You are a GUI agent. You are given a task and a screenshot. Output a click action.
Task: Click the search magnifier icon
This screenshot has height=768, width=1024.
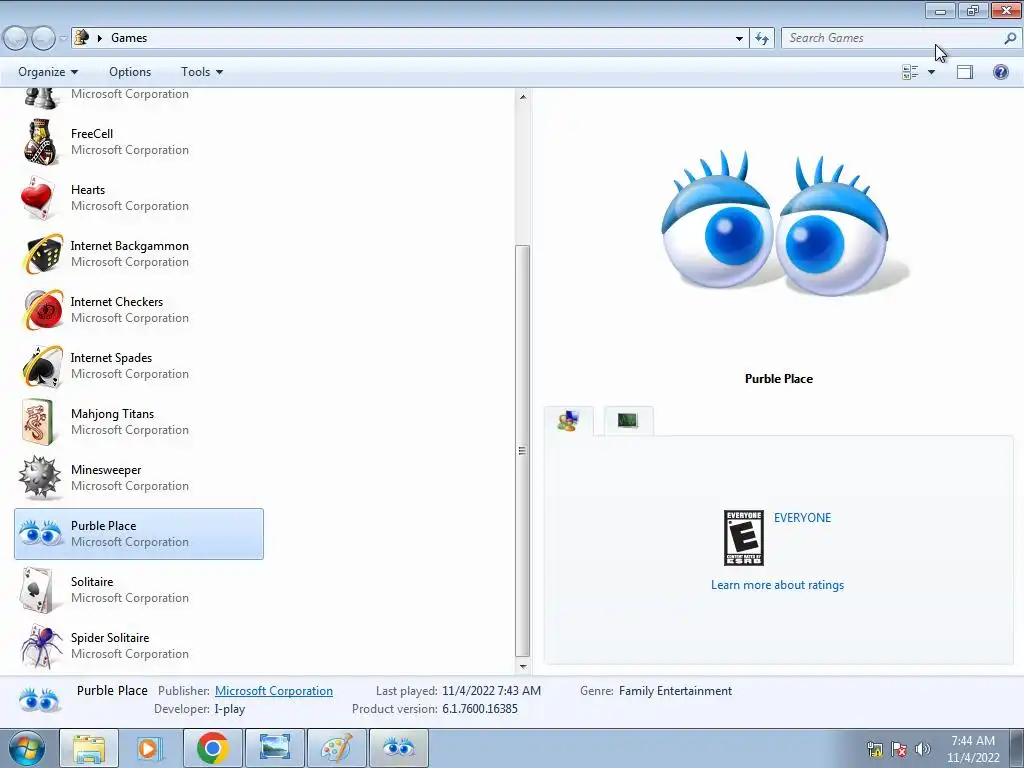point(1010,39)
